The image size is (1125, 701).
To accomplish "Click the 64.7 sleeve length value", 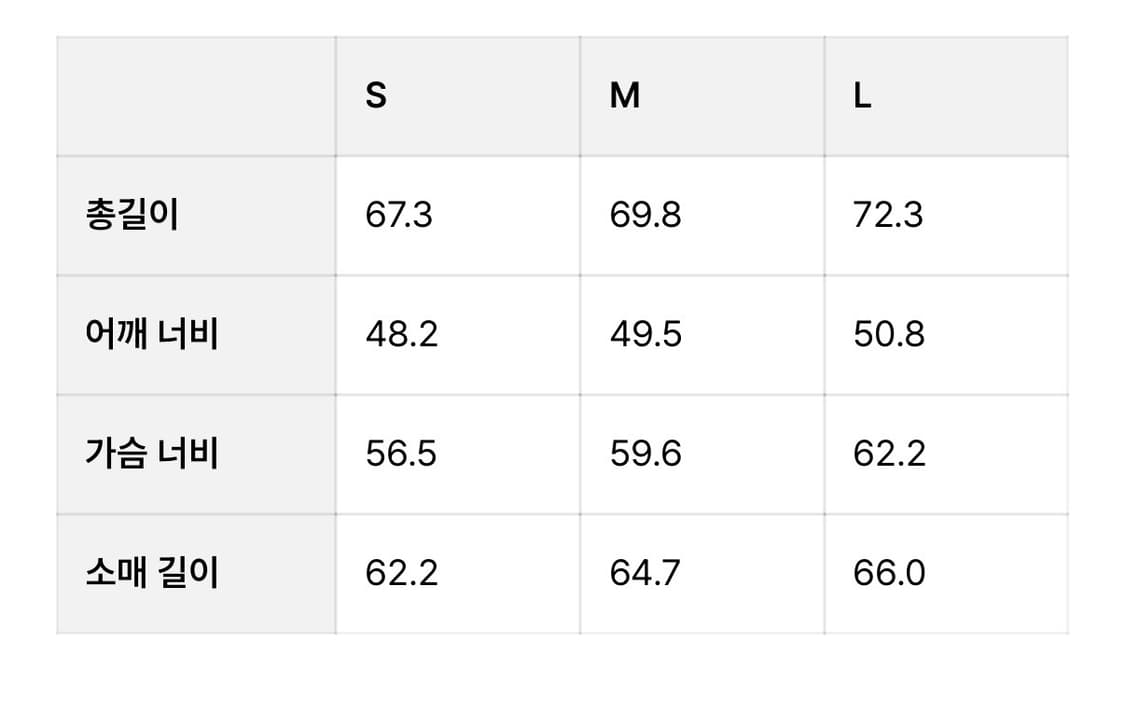I will [x=645, y=573].
